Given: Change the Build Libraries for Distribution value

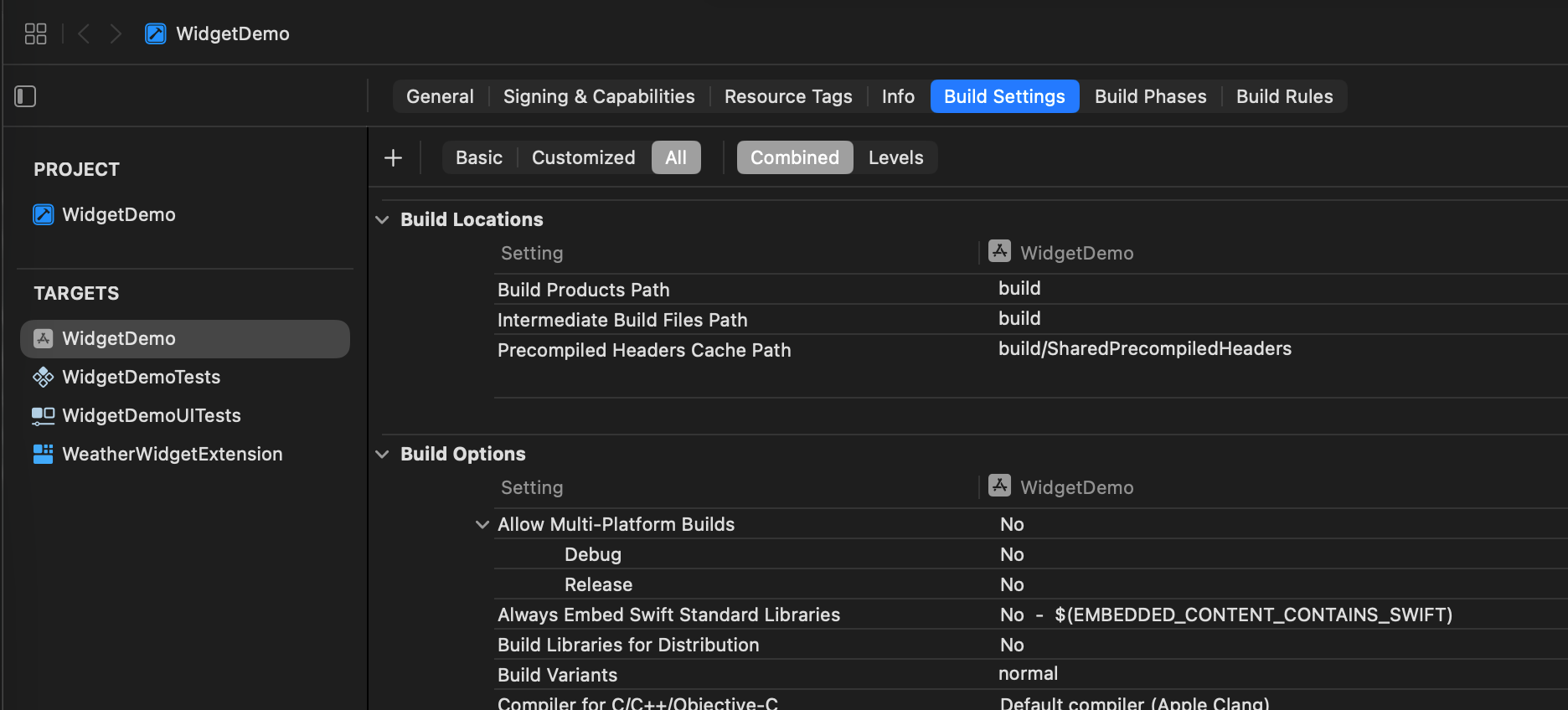Looking at the screenshot, I should [1012, 645].
